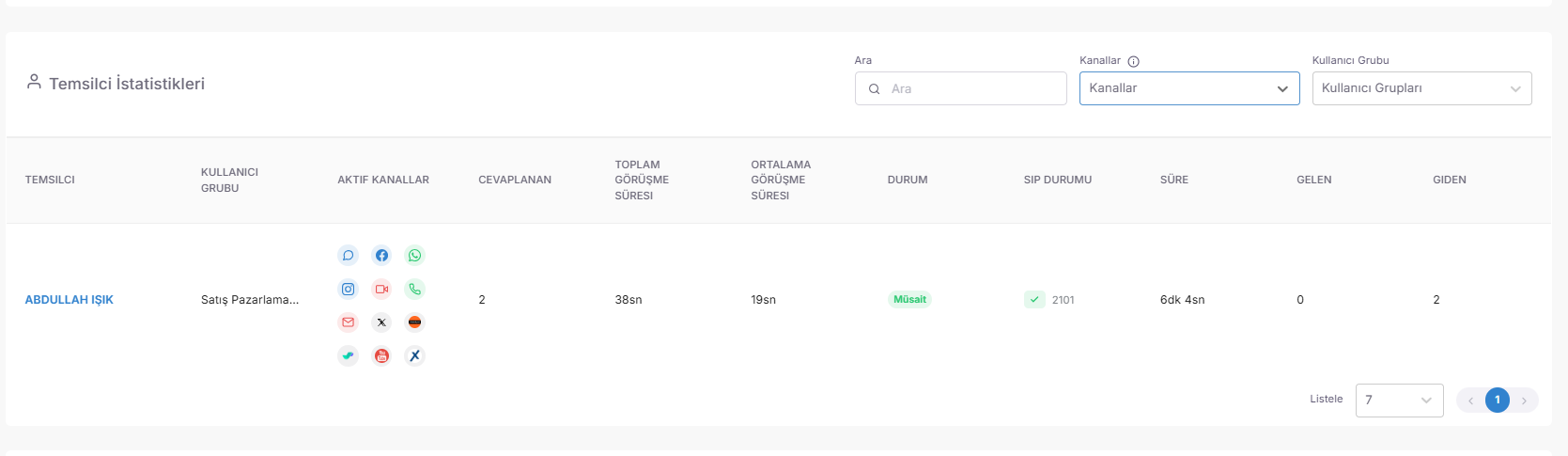
Task: Go to next page arrow
Action: (1524, 401)
